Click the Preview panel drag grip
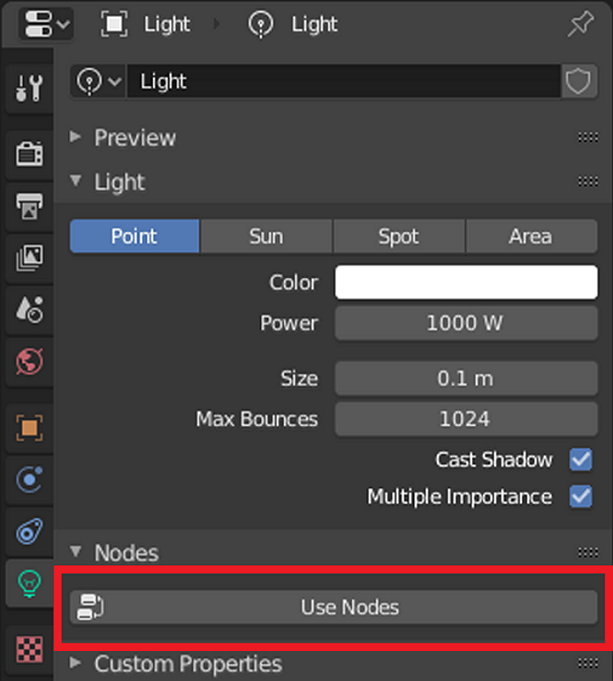 [x=588, y=138]
